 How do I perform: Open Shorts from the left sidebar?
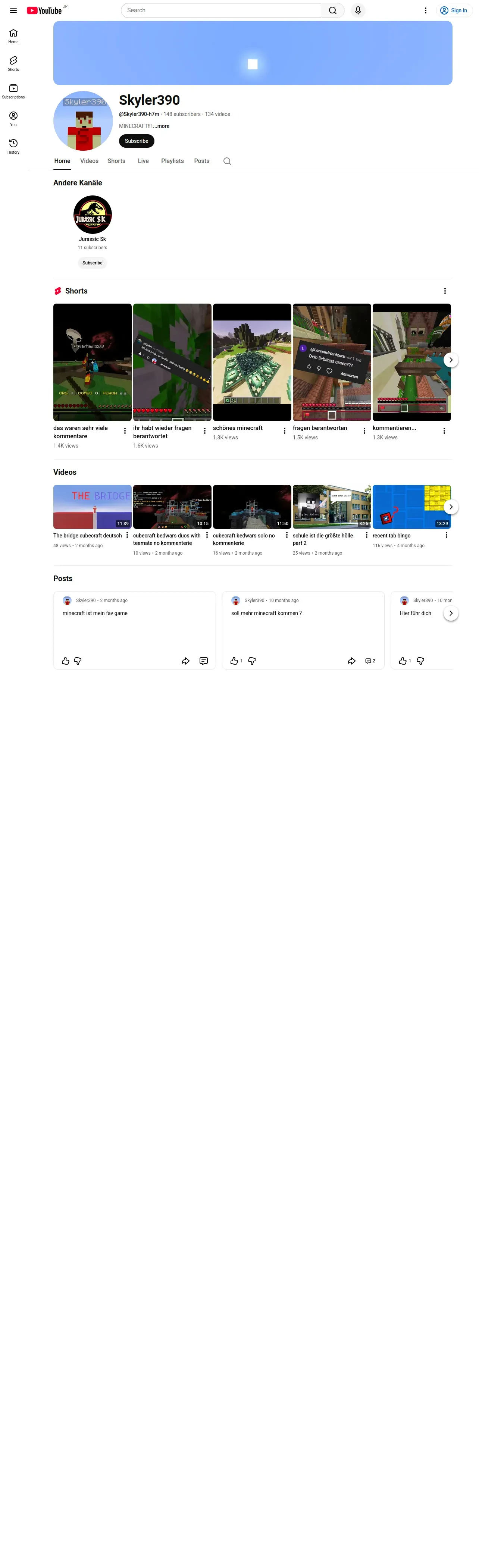(13, 63)
